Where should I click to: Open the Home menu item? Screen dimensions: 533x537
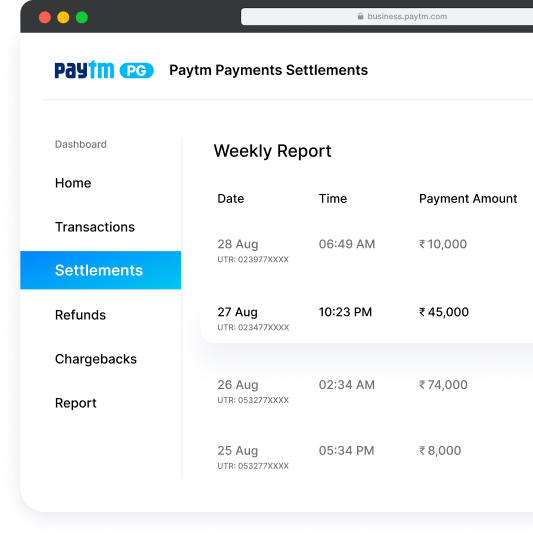73,183
